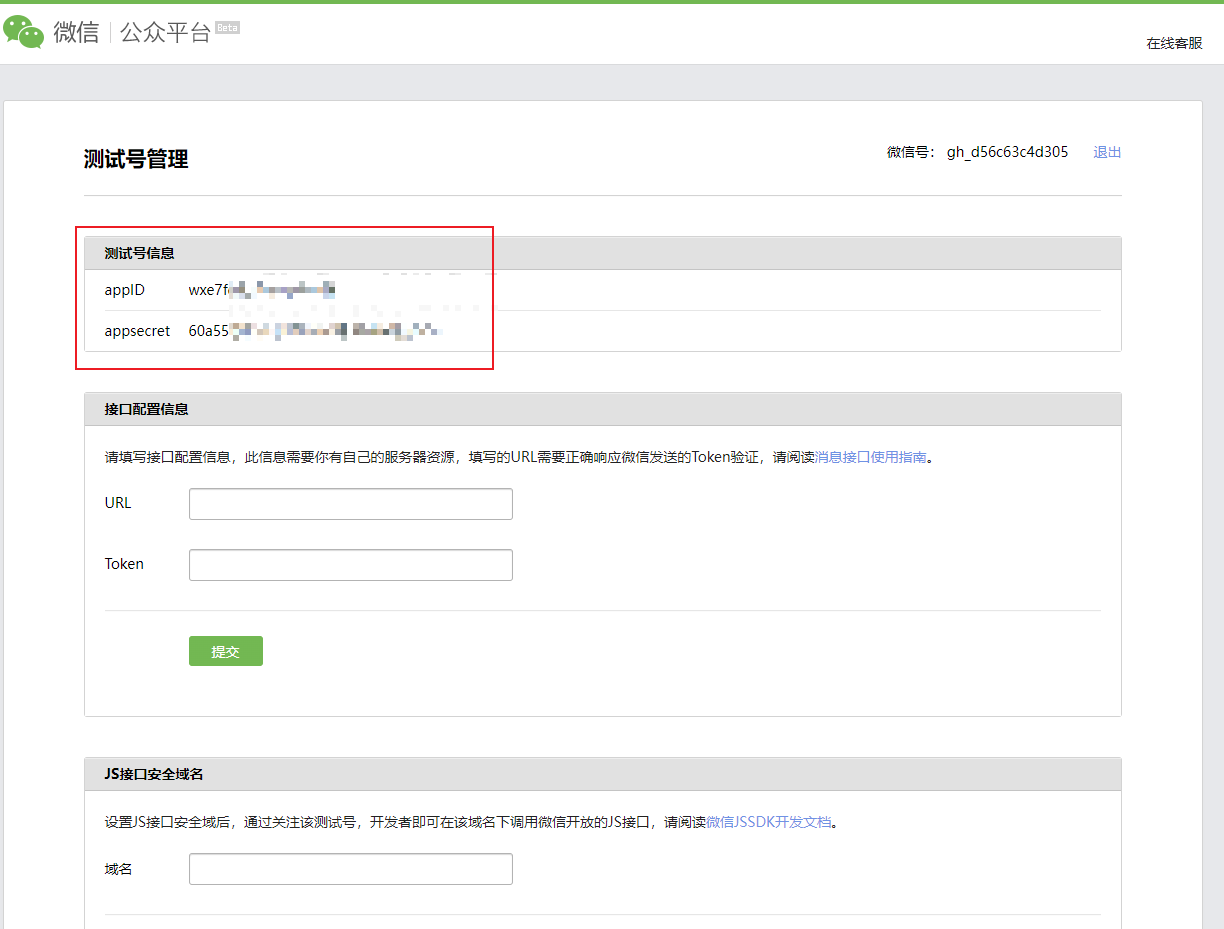
Task: Select the gh_d56c63c4d305 WeChat ID text
Action: (x=1008, y=152)
